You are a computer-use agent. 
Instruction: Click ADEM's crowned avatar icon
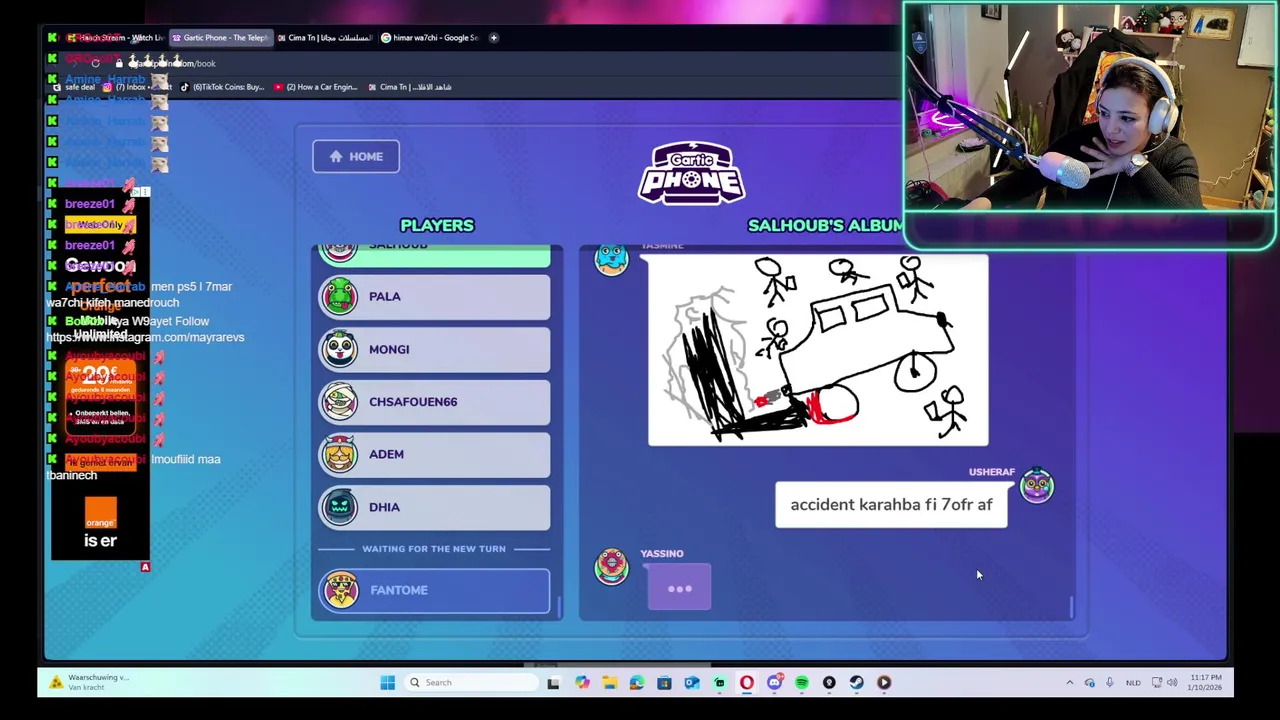coord(339,454)
